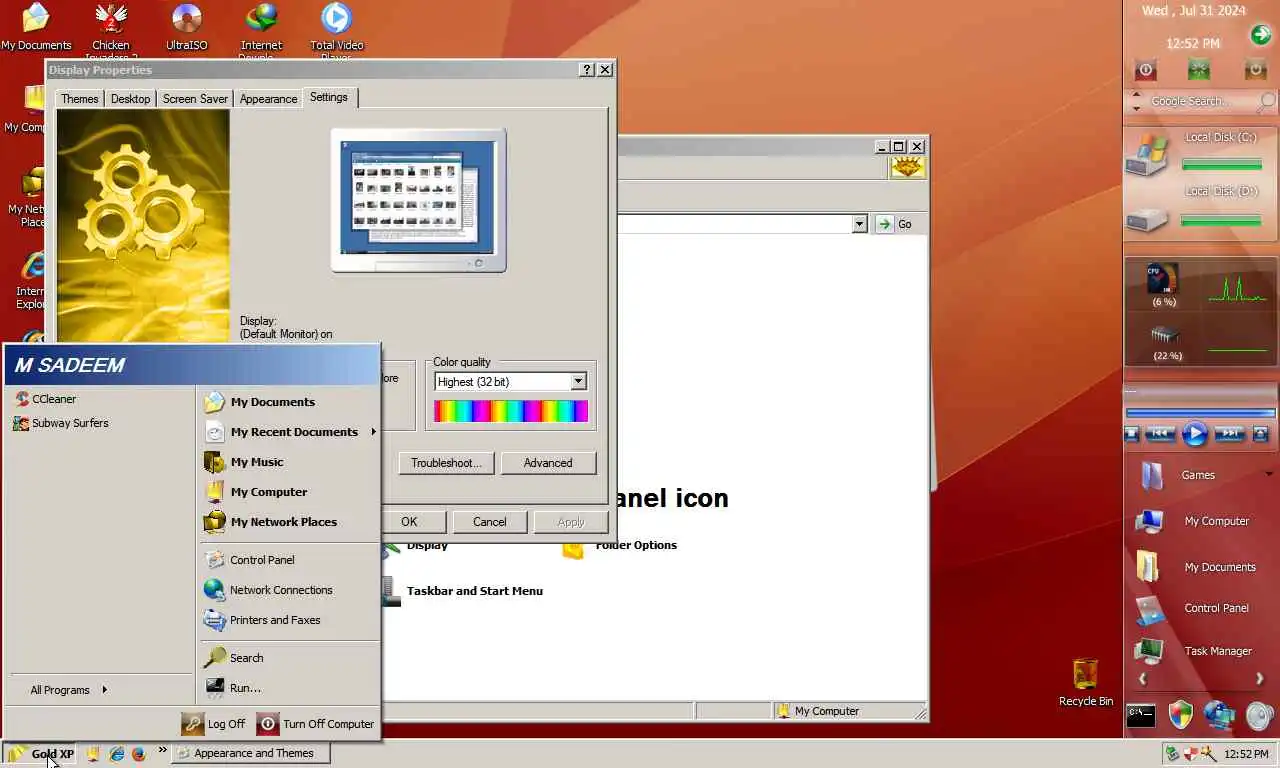Click the RAM usage chip icon
The image size is (1280, 768).
click(1166, 335)
